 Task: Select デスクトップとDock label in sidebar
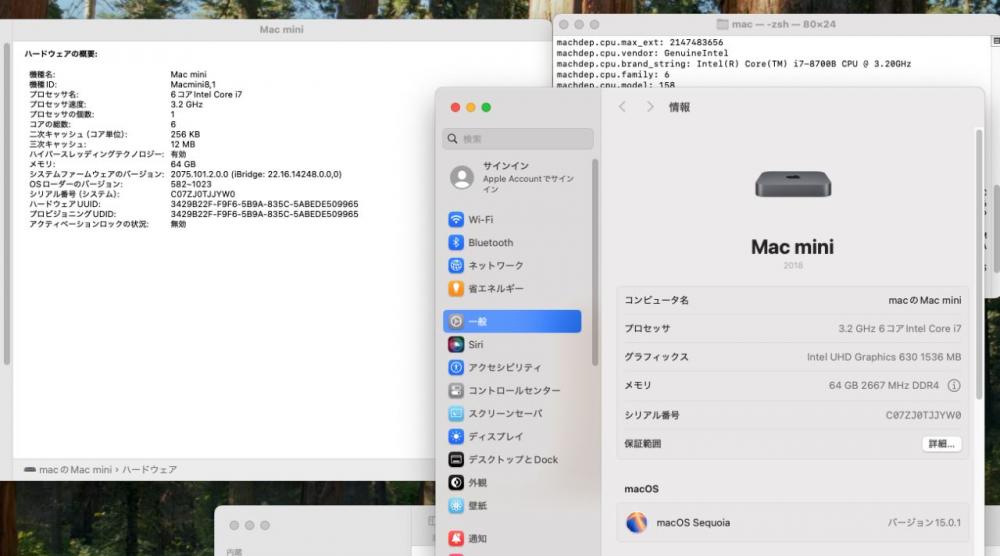click(x=513, y=459)
